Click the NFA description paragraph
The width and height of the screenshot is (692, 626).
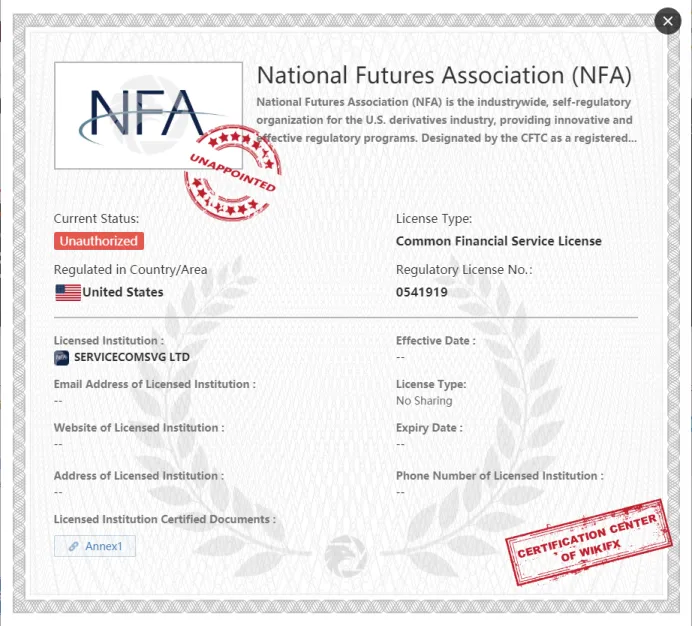447,120
